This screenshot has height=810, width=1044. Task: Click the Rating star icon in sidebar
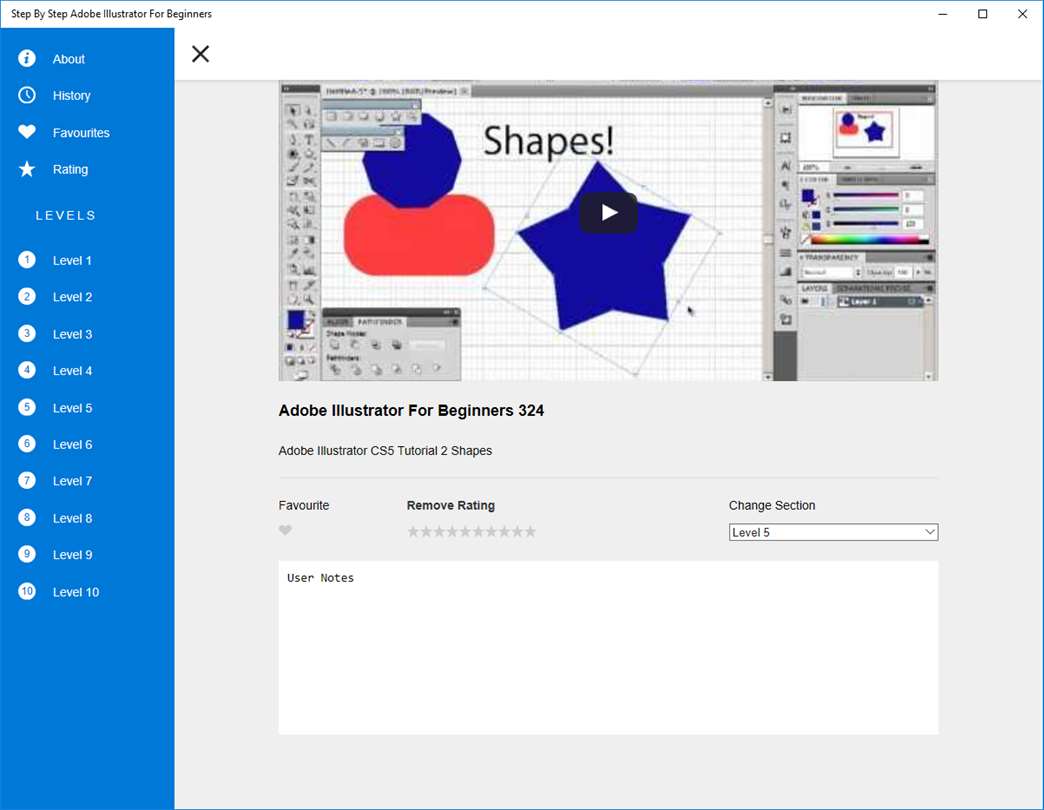pyautogui.click(x=27, y=169)
